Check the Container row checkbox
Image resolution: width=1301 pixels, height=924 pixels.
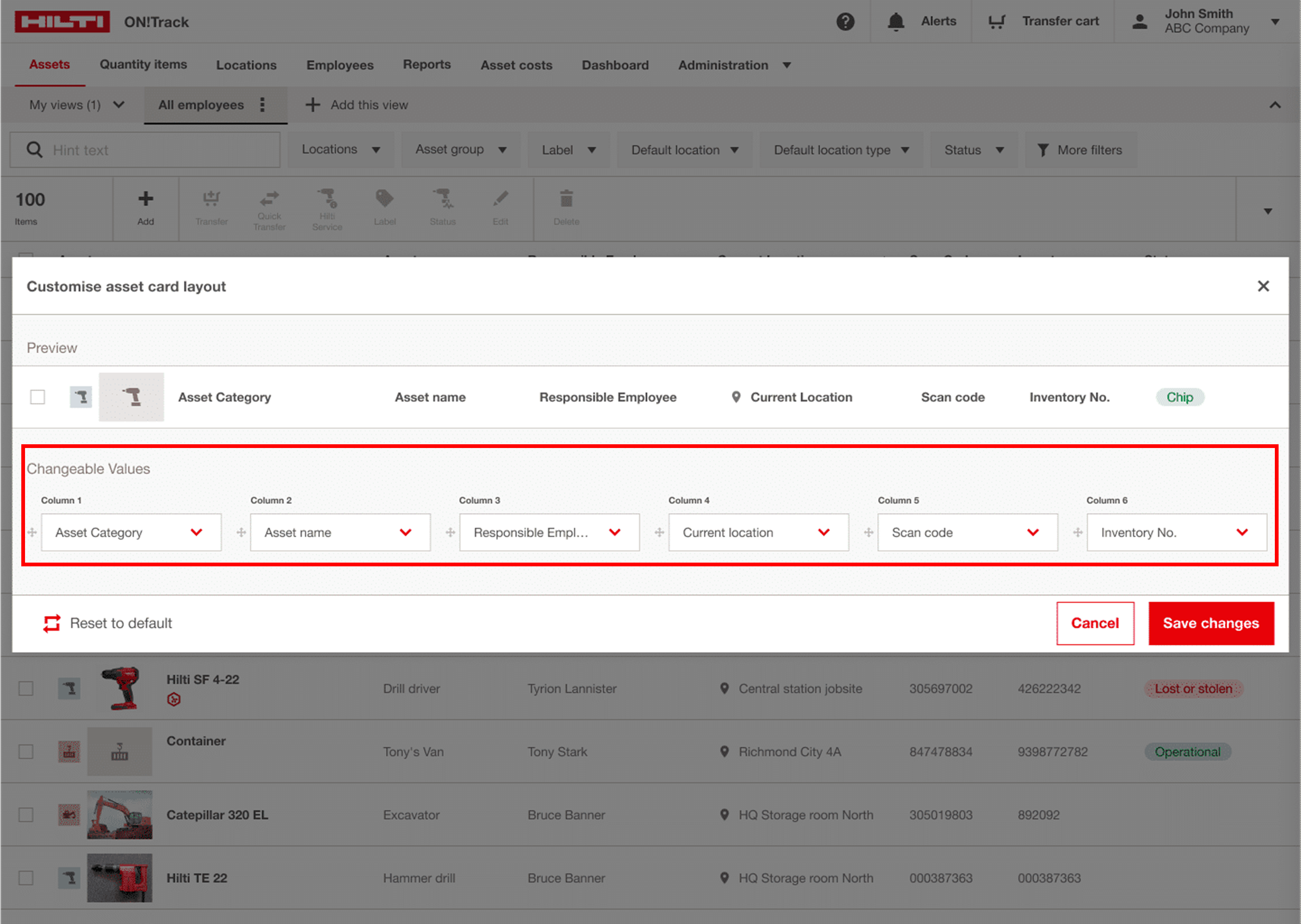click(26, 752)
